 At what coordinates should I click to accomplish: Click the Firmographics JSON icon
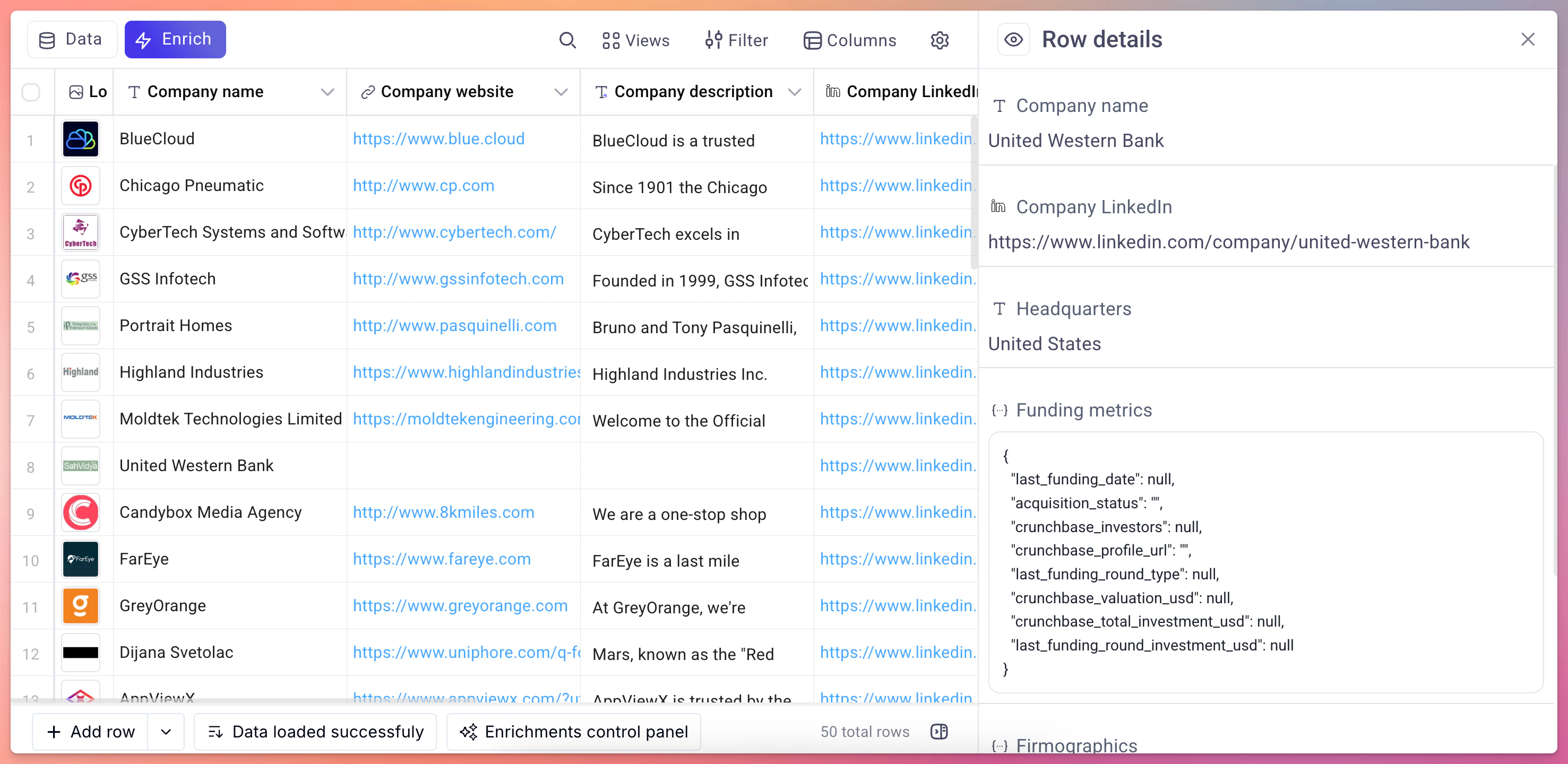point(1000,746)
